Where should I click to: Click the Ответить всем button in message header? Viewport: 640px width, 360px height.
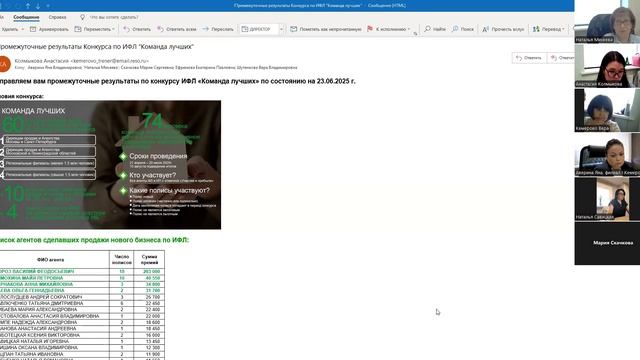(x=562, y=58)
